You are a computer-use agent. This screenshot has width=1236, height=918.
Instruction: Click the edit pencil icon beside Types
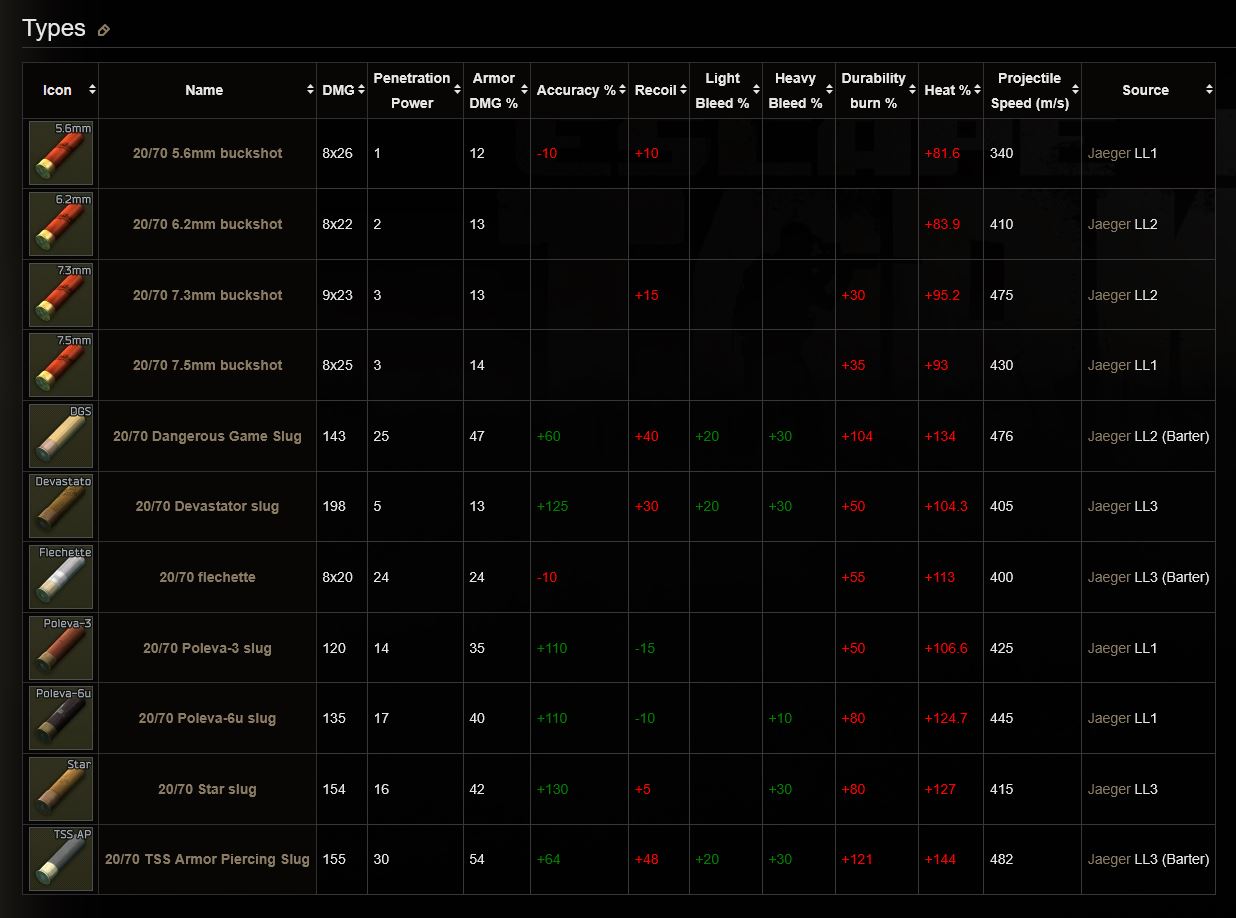pyautogui.click(x=104, y=30)
